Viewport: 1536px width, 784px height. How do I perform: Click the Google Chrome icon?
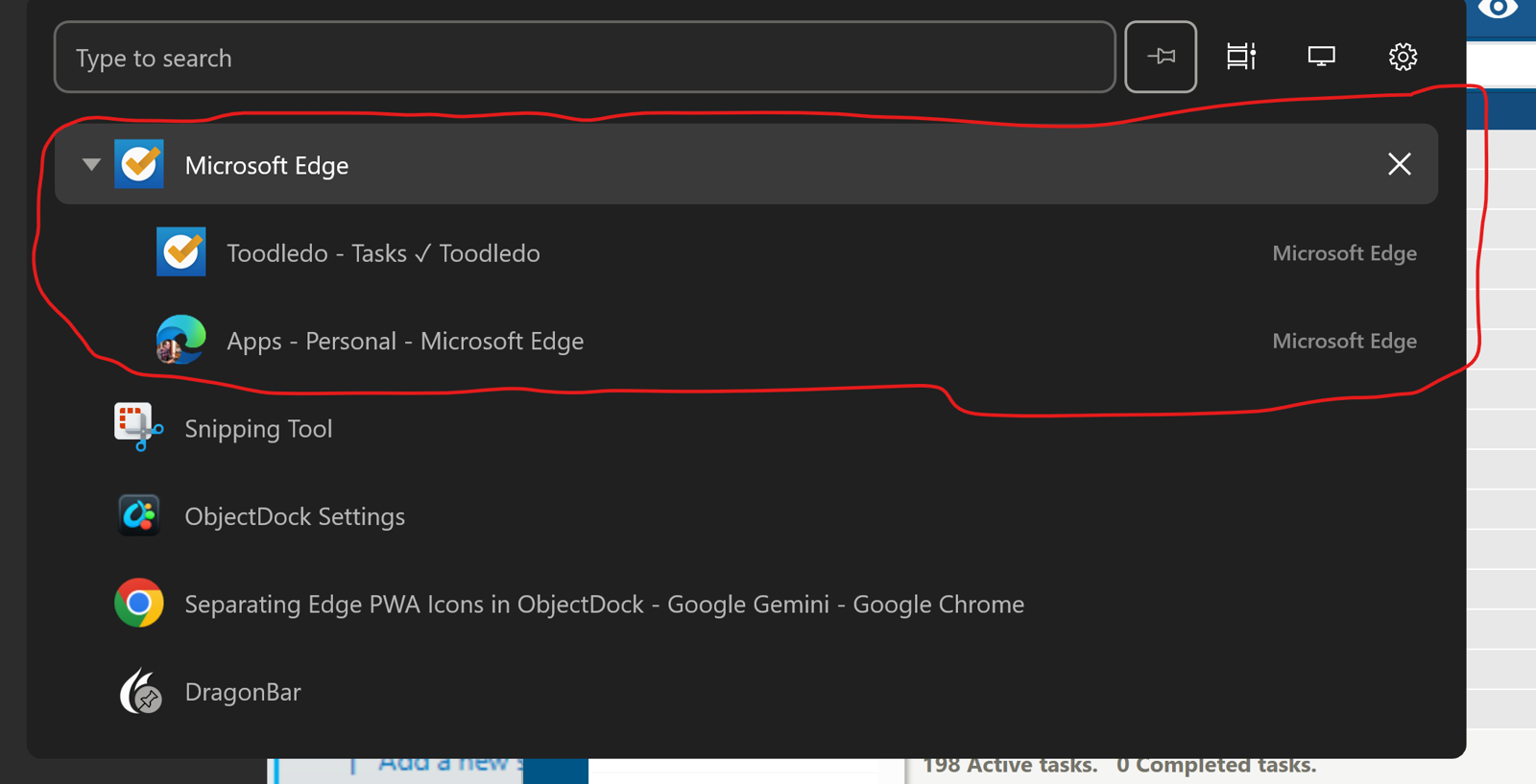139,603
